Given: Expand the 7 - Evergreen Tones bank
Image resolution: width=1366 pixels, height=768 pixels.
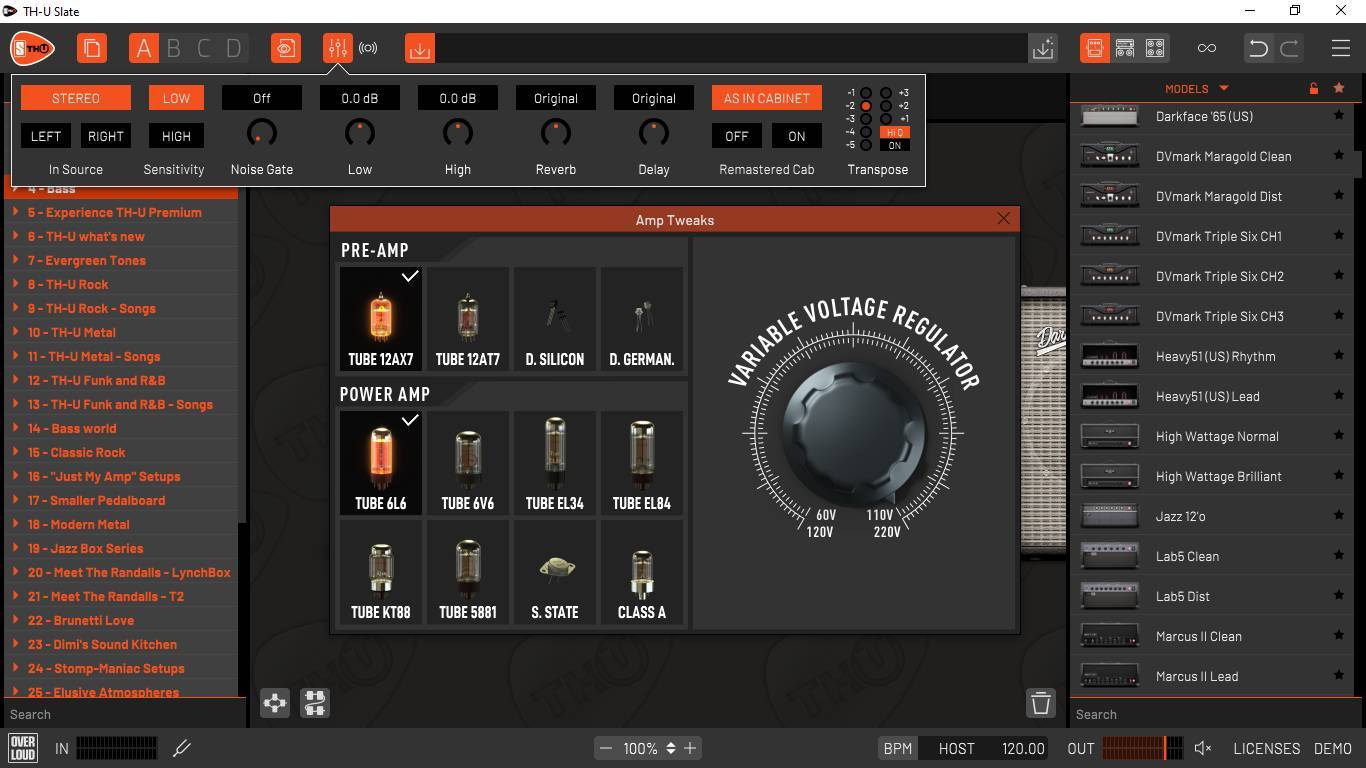Looking at the screenshot, I should click(x=16, y=260).
